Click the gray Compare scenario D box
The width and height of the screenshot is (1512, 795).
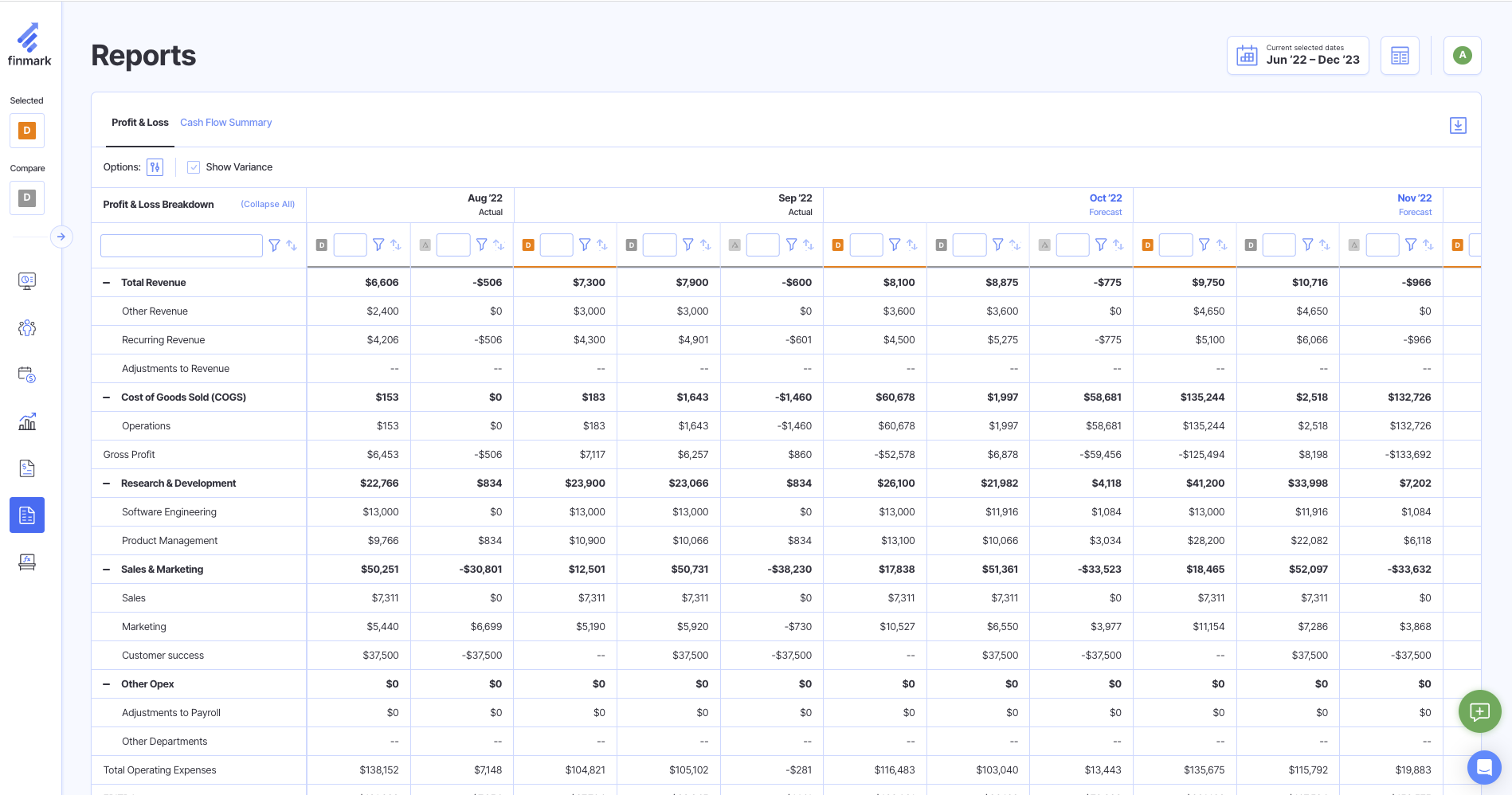click(27, 198)
